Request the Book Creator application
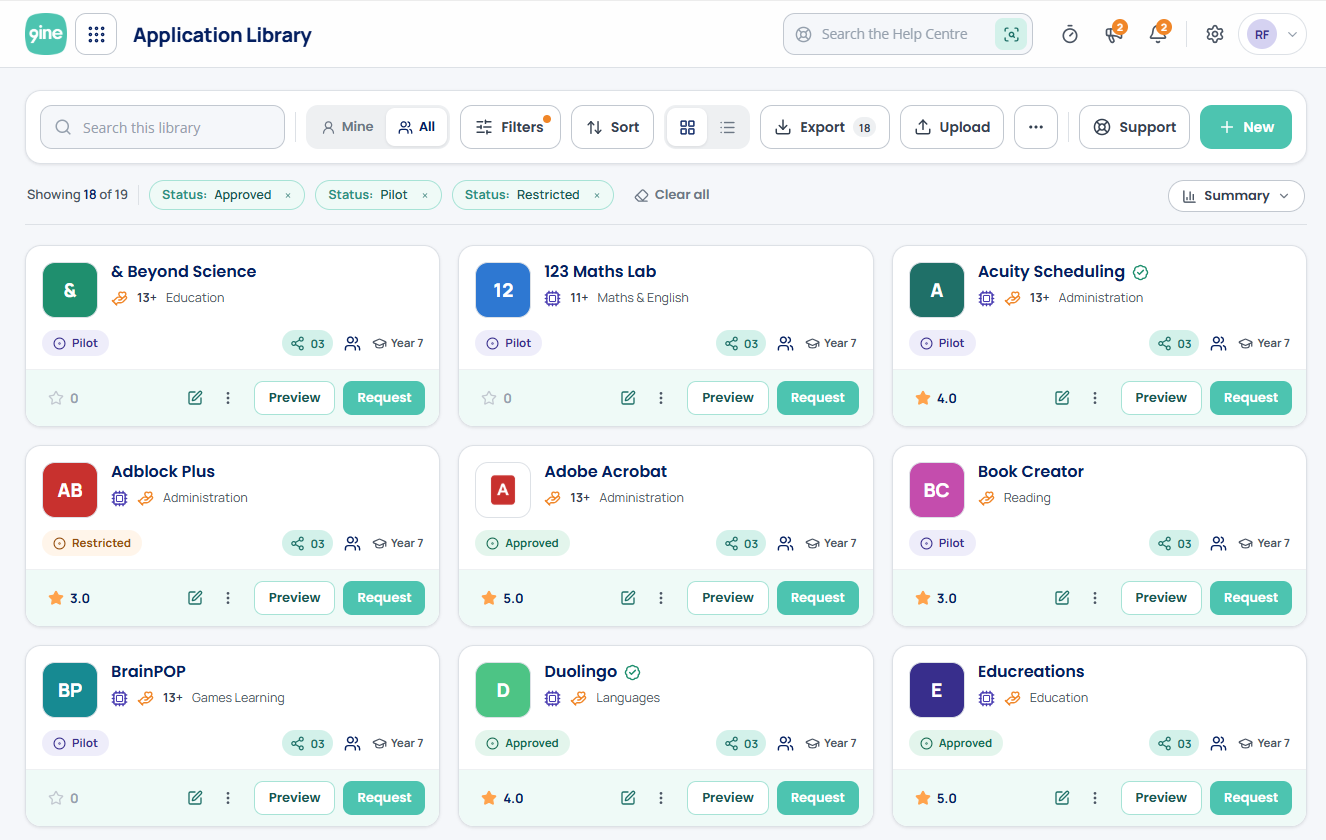1326x840 pixels. (1251, 598)
